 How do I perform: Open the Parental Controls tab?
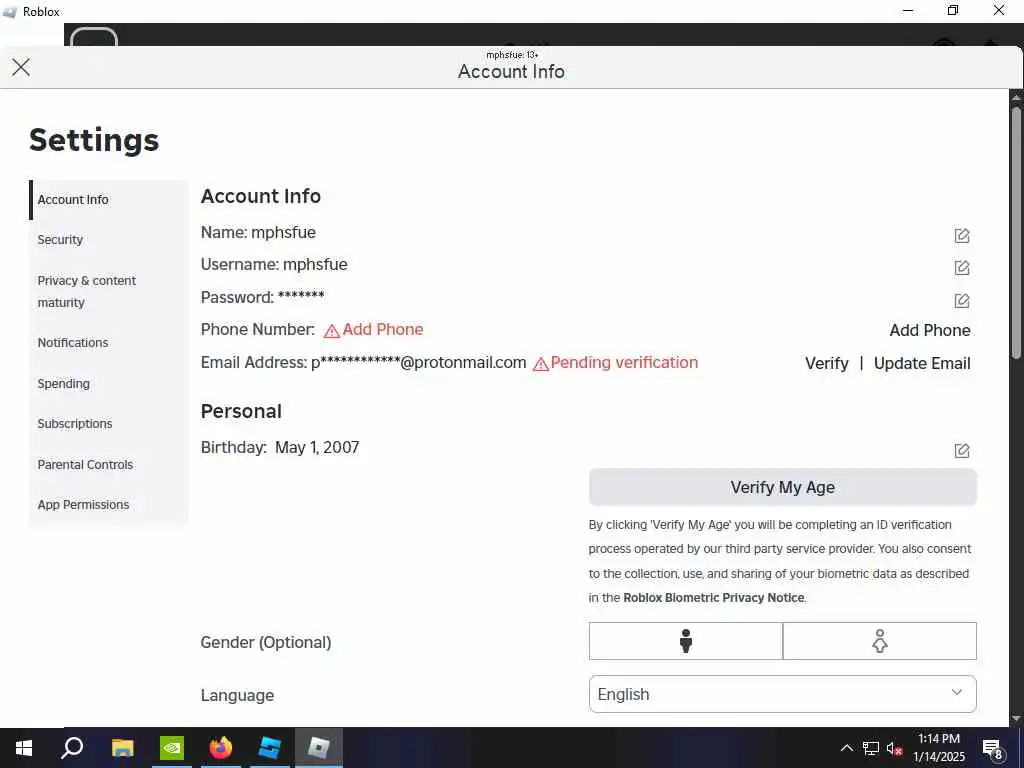coord(108,464)
